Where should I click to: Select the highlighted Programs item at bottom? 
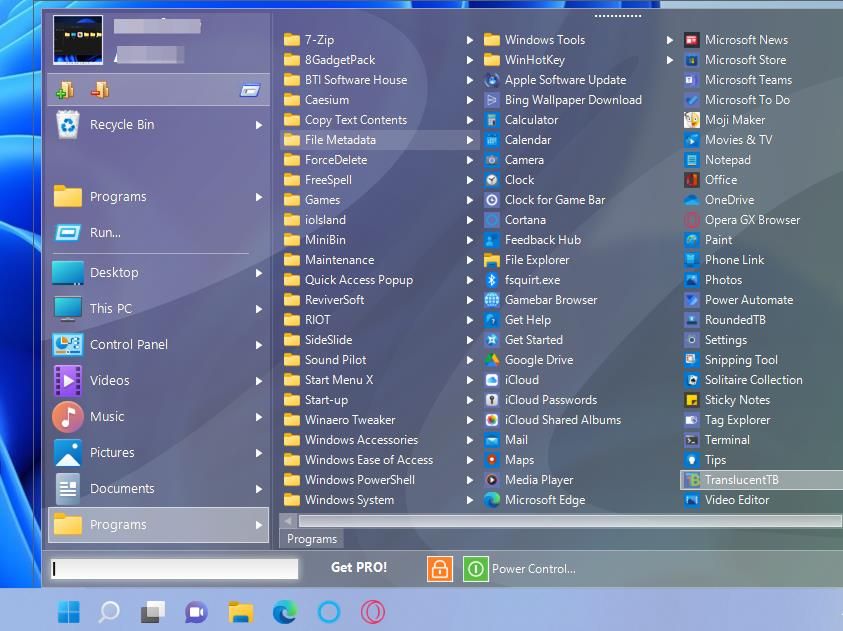[x=159, y=525]
